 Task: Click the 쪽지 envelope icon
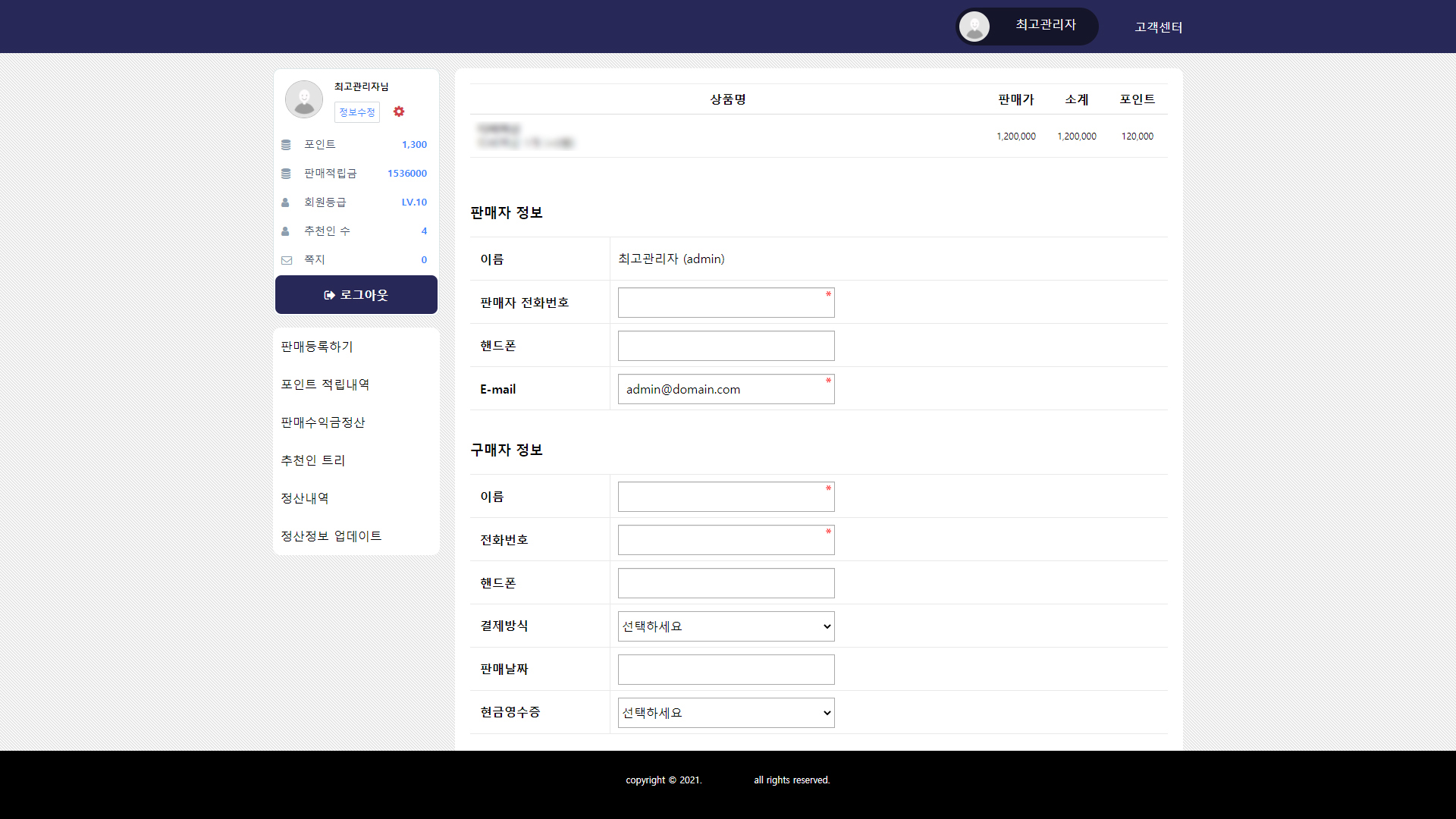pyautogui.click(x=287, y=260)
